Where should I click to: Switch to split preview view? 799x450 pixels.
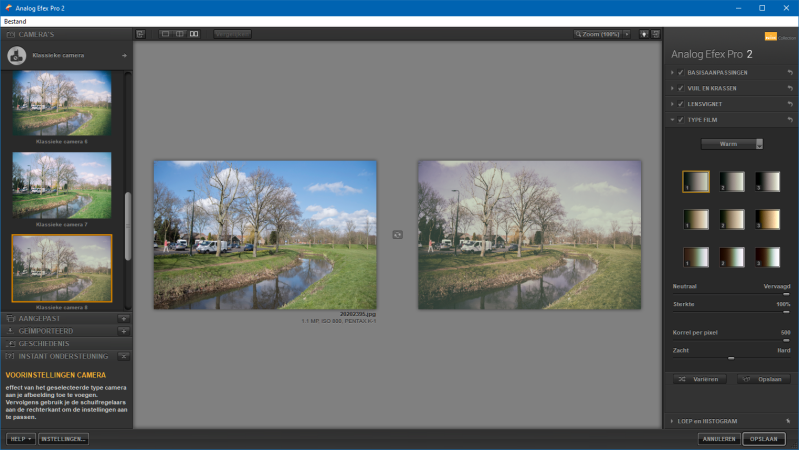[x=180, y=34]
